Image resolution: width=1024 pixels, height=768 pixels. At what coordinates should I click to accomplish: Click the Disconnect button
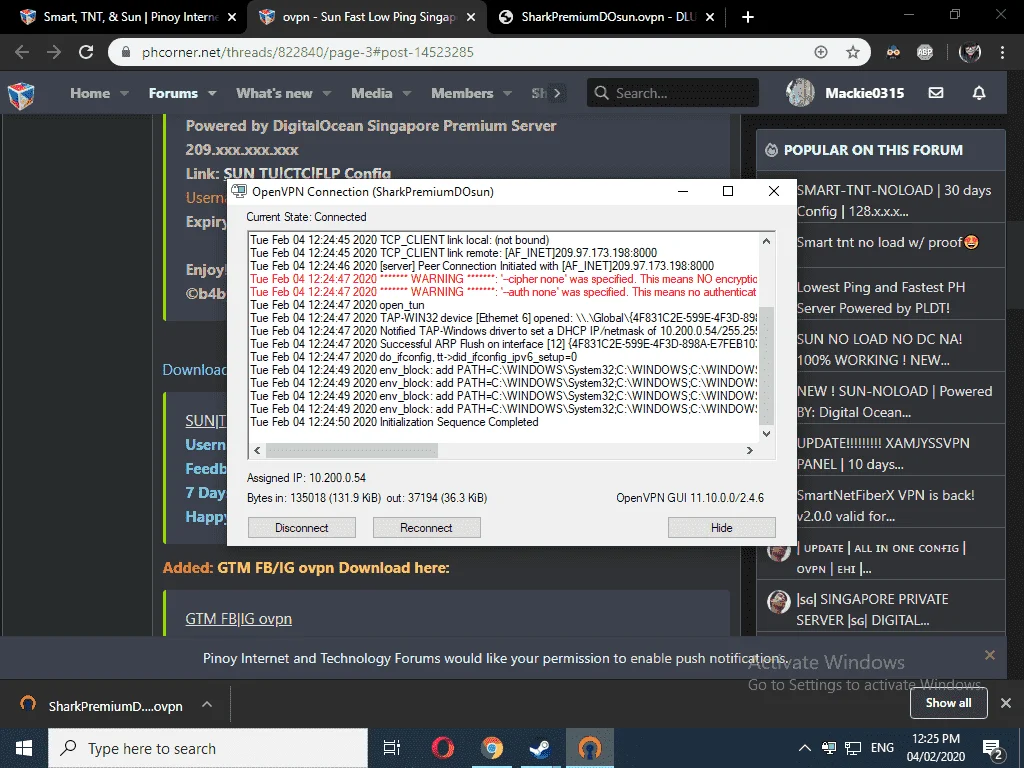(302, 528)
